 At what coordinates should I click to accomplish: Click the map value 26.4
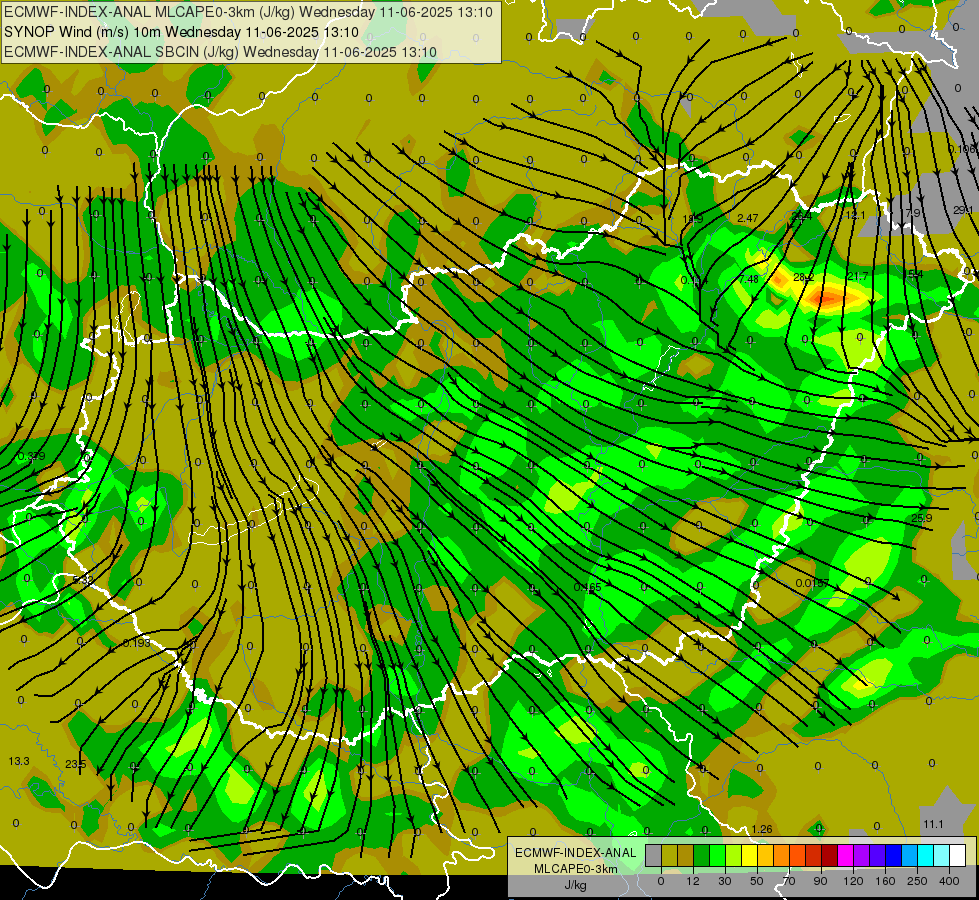pos(801,216)
